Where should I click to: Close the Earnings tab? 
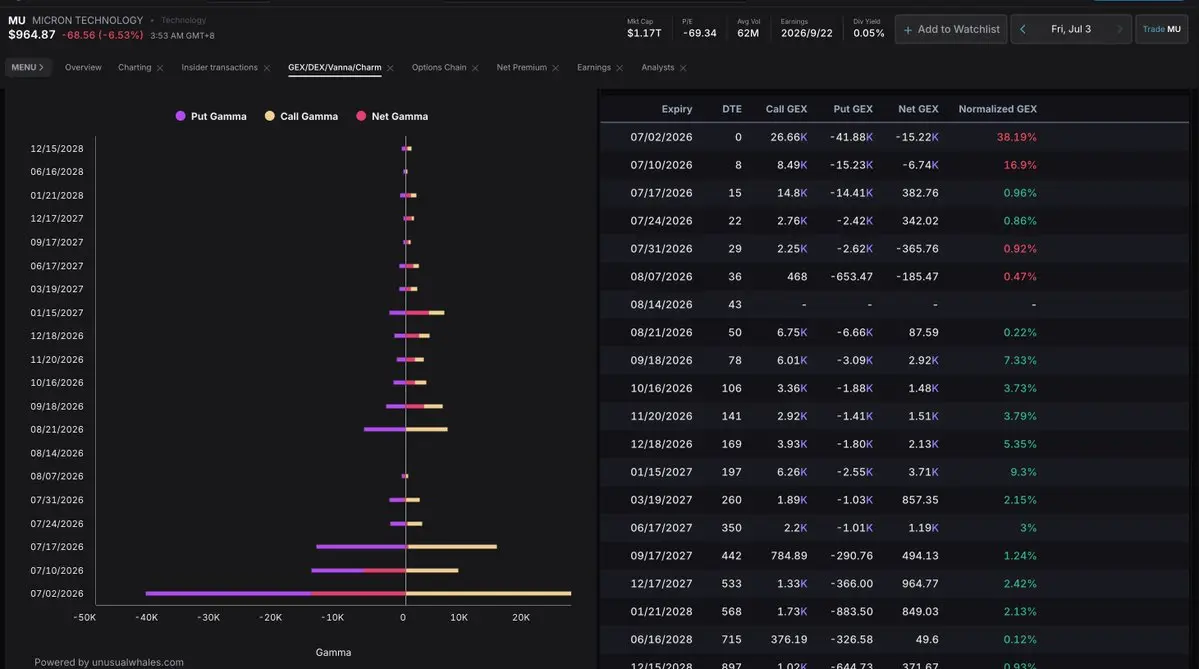(x=619, y=68)
